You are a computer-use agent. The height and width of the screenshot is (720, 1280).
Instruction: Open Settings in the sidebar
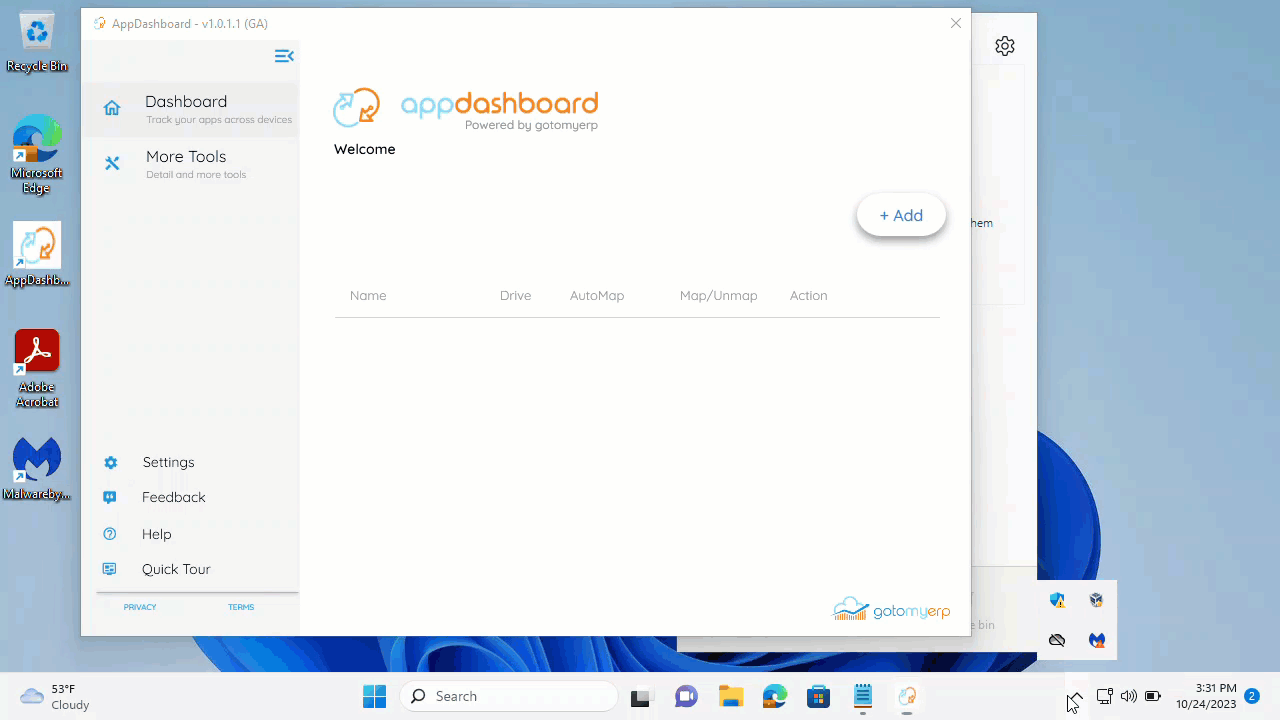(x=168, y=462)
